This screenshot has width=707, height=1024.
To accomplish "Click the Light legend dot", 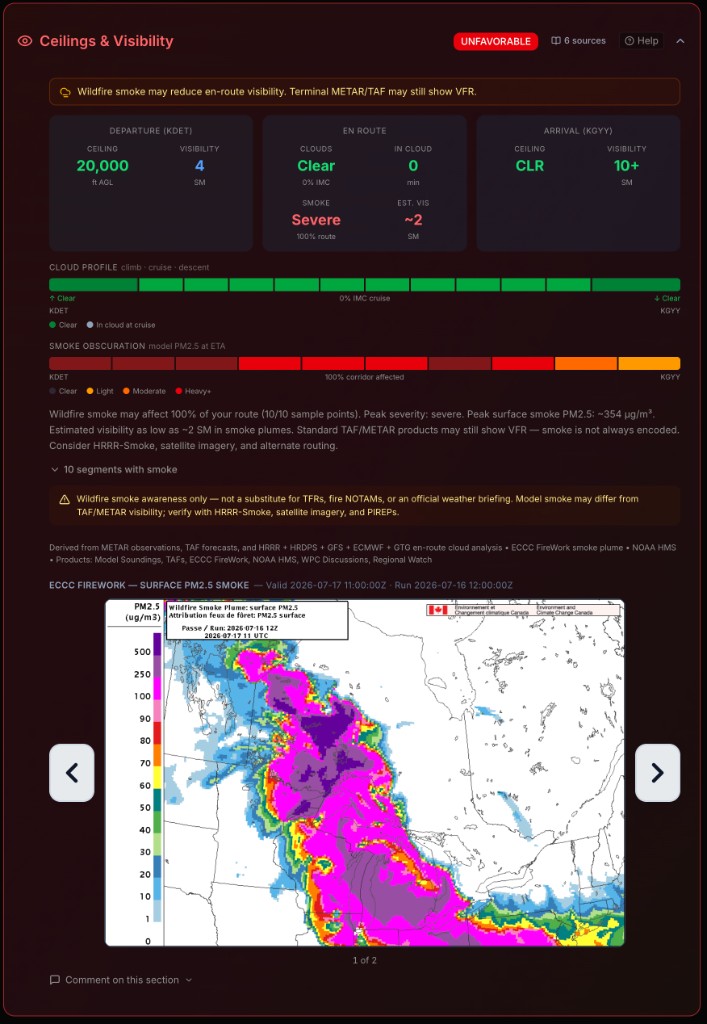I will click(x=90, y=391).
